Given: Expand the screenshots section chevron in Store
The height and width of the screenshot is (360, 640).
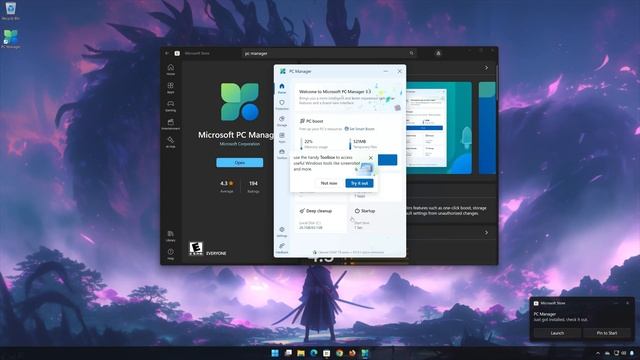Looking at the screenshot, I should (x=486, y=68).
